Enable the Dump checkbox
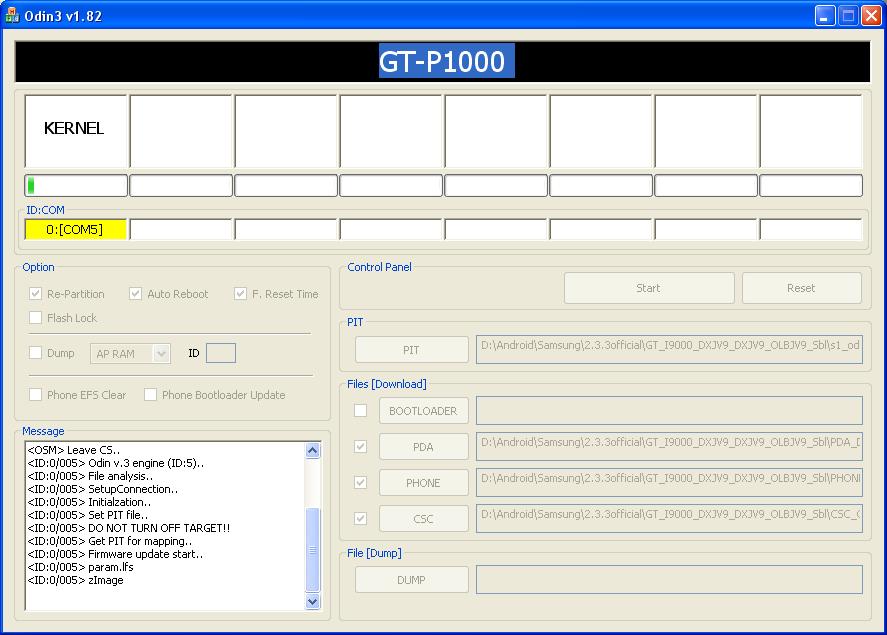The width and height of the screenshot is (887, 635). (x=36, y=352)
